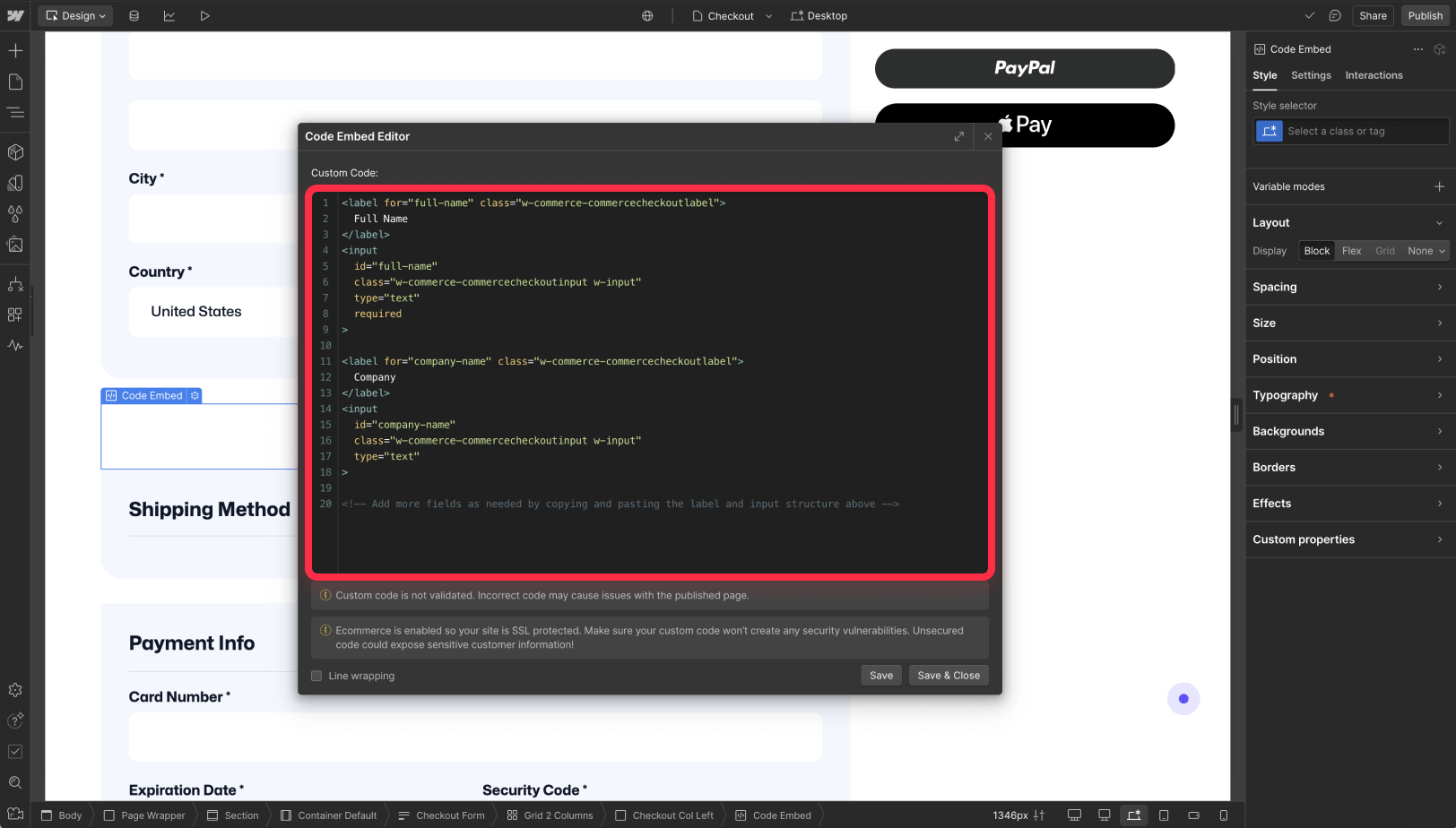Screen dimensions: 1456x828
Task: Open the Insights chart icon
Action: [169, 15]
